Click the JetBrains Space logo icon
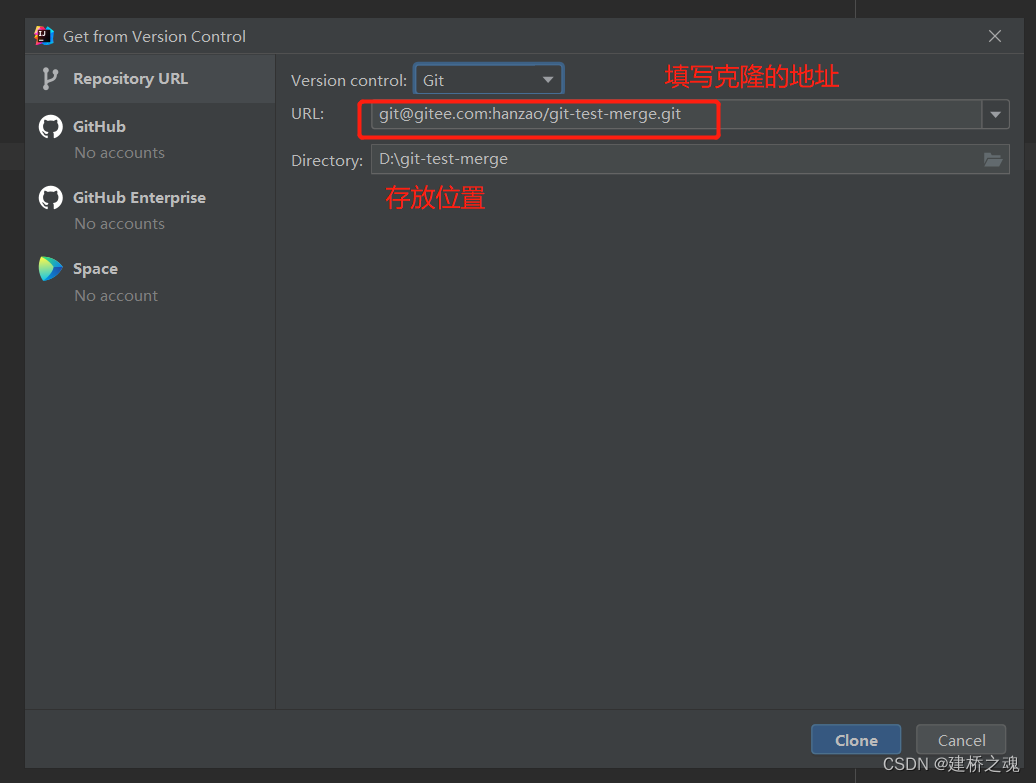This screenshot has height=783, width=1036. click(51, 269)
